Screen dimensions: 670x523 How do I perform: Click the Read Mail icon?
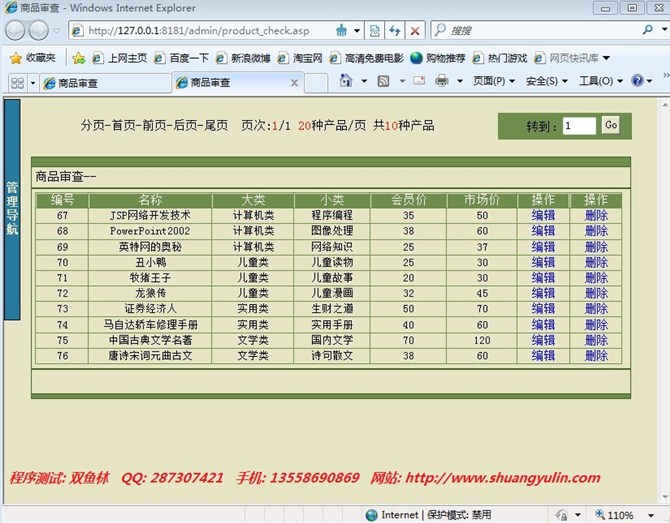click(419, 80)
